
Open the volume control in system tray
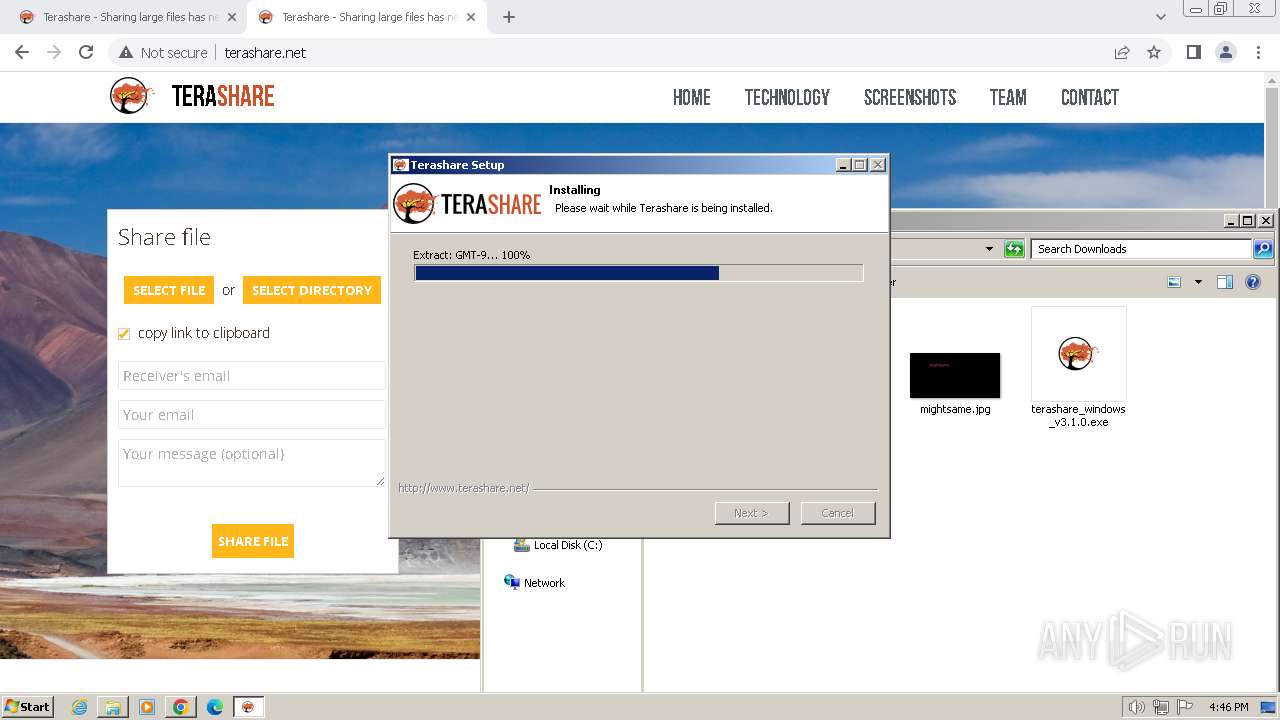coord(1136,707)
